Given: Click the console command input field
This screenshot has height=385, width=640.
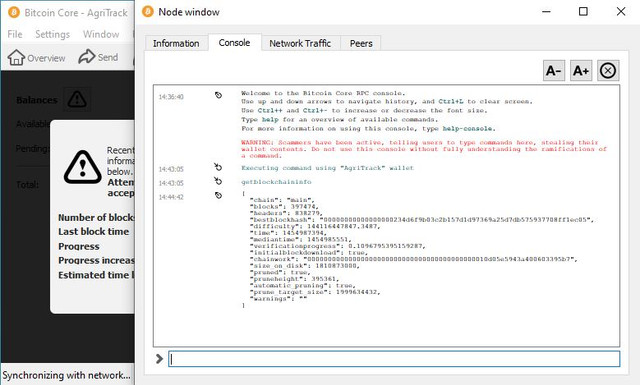Looking at the screenshot, I should click(394, 359).
